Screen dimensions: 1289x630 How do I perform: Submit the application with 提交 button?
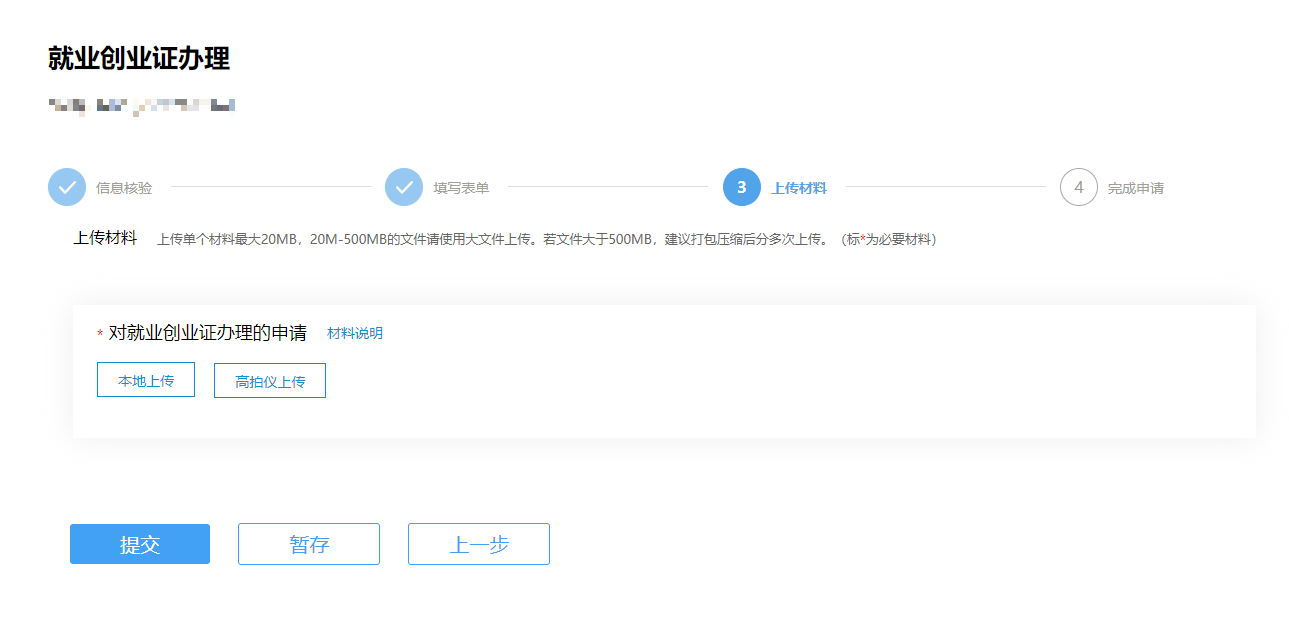[x=140, y=544]
